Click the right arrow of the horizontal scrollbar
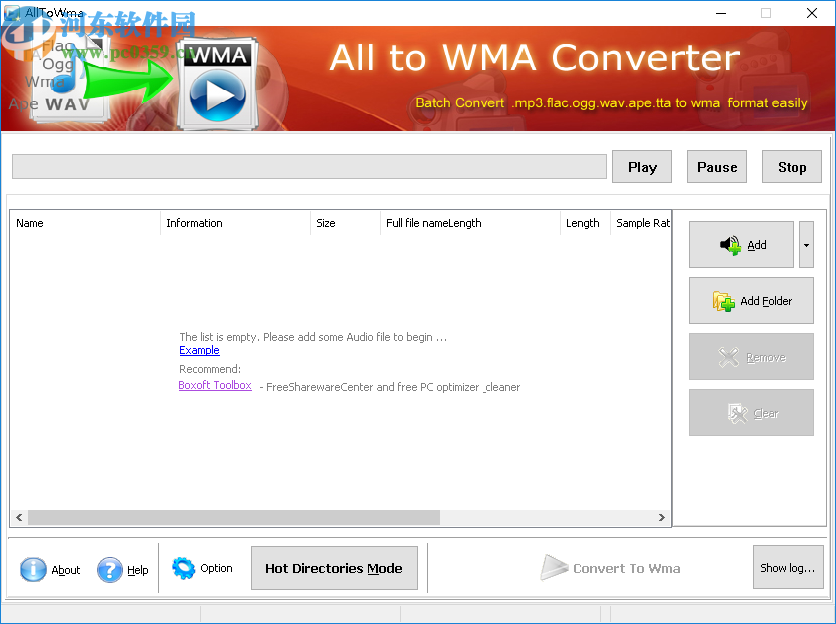The image size is (836, 624). [x=662, y=517]
